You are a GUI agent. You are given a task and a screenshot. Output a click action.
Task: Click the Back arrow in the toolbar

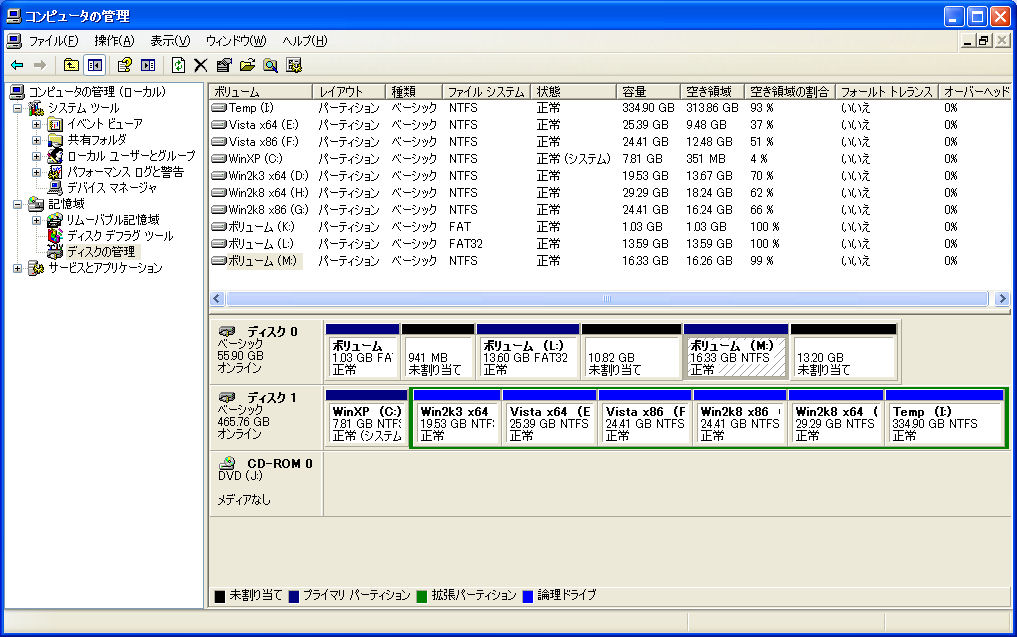click(18, 65)
